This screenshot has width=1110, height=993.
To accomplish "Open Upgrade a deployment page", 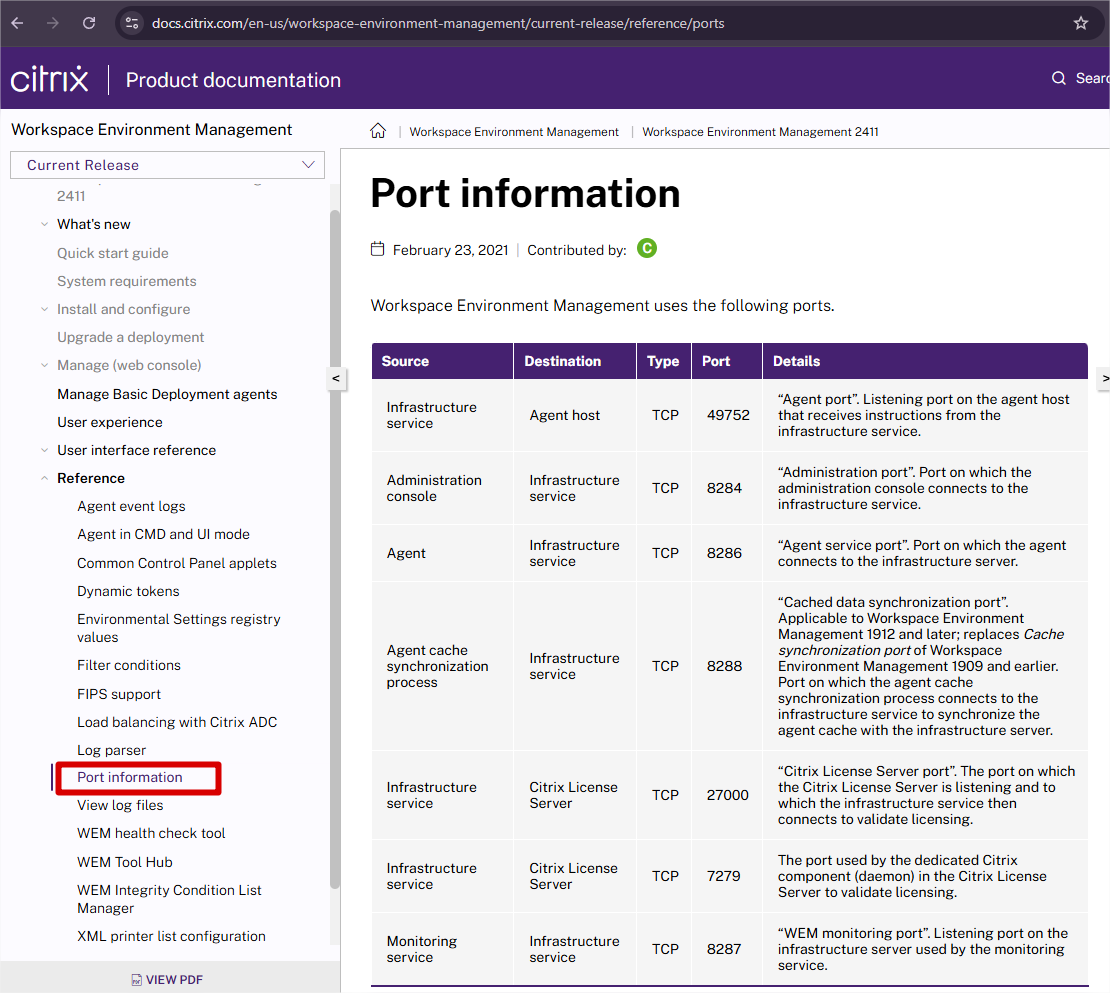I will pos(130,337).
